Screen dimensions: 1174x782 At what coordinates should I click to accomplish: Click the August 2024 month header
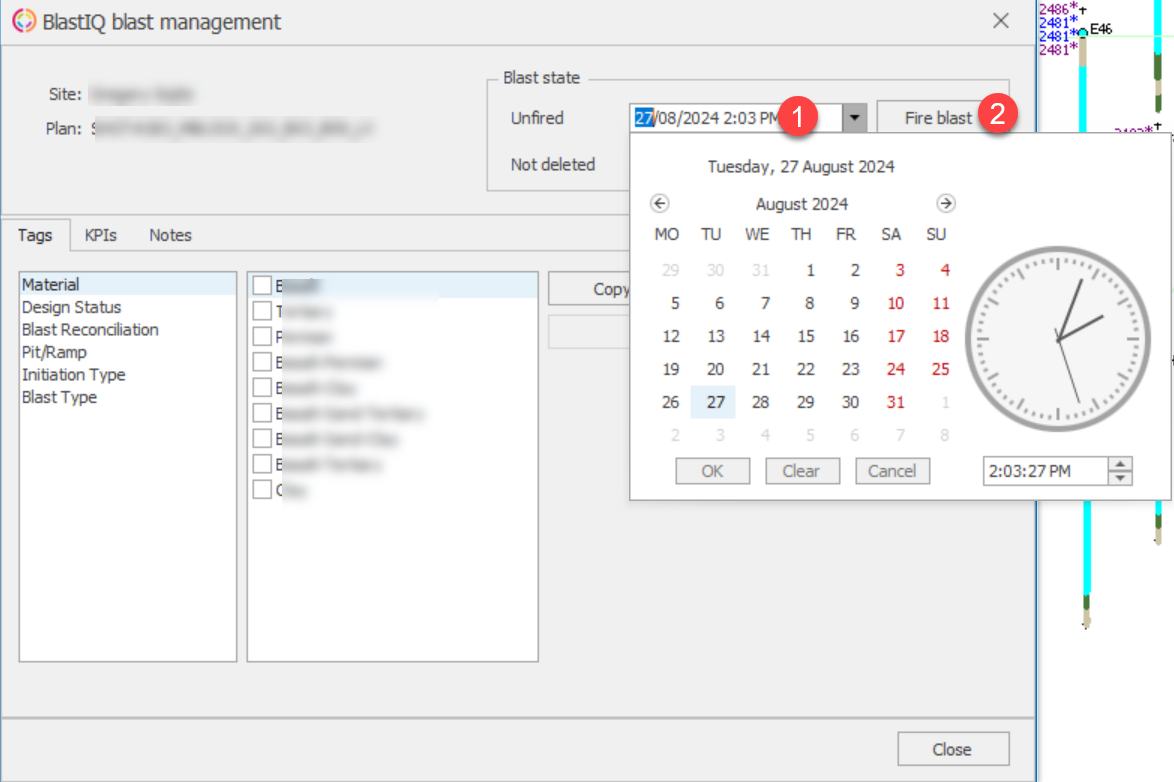(x=802, y=204)
